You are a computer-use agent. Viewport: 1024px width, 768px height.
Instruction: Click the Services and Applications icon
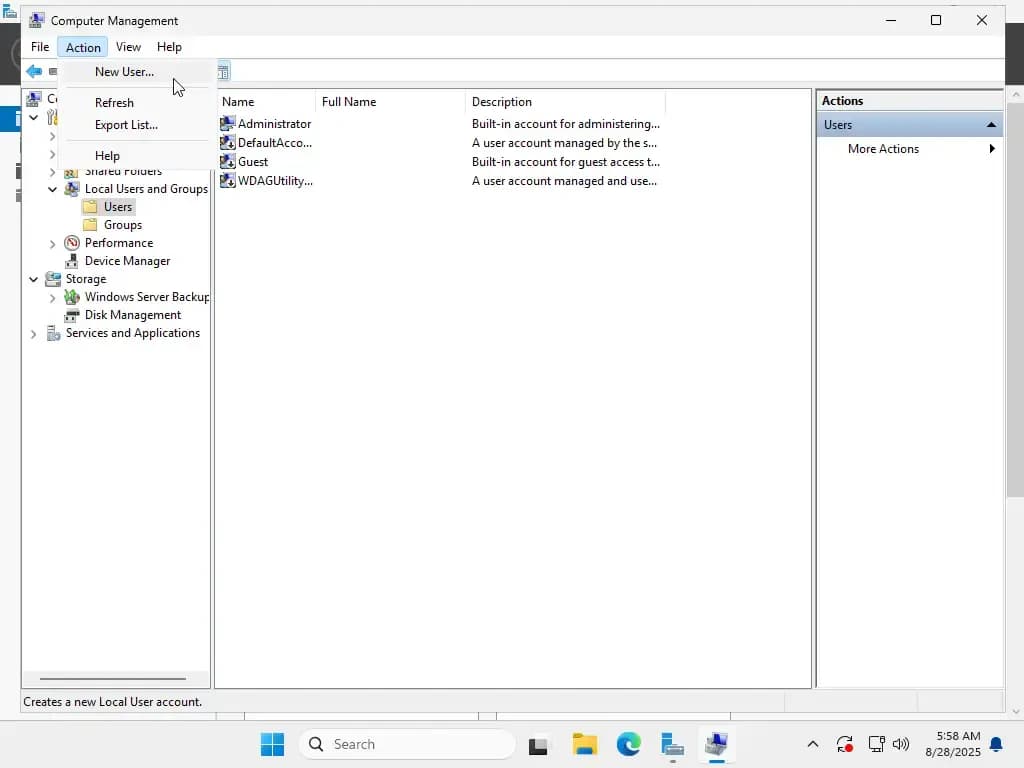pos(53,333)
